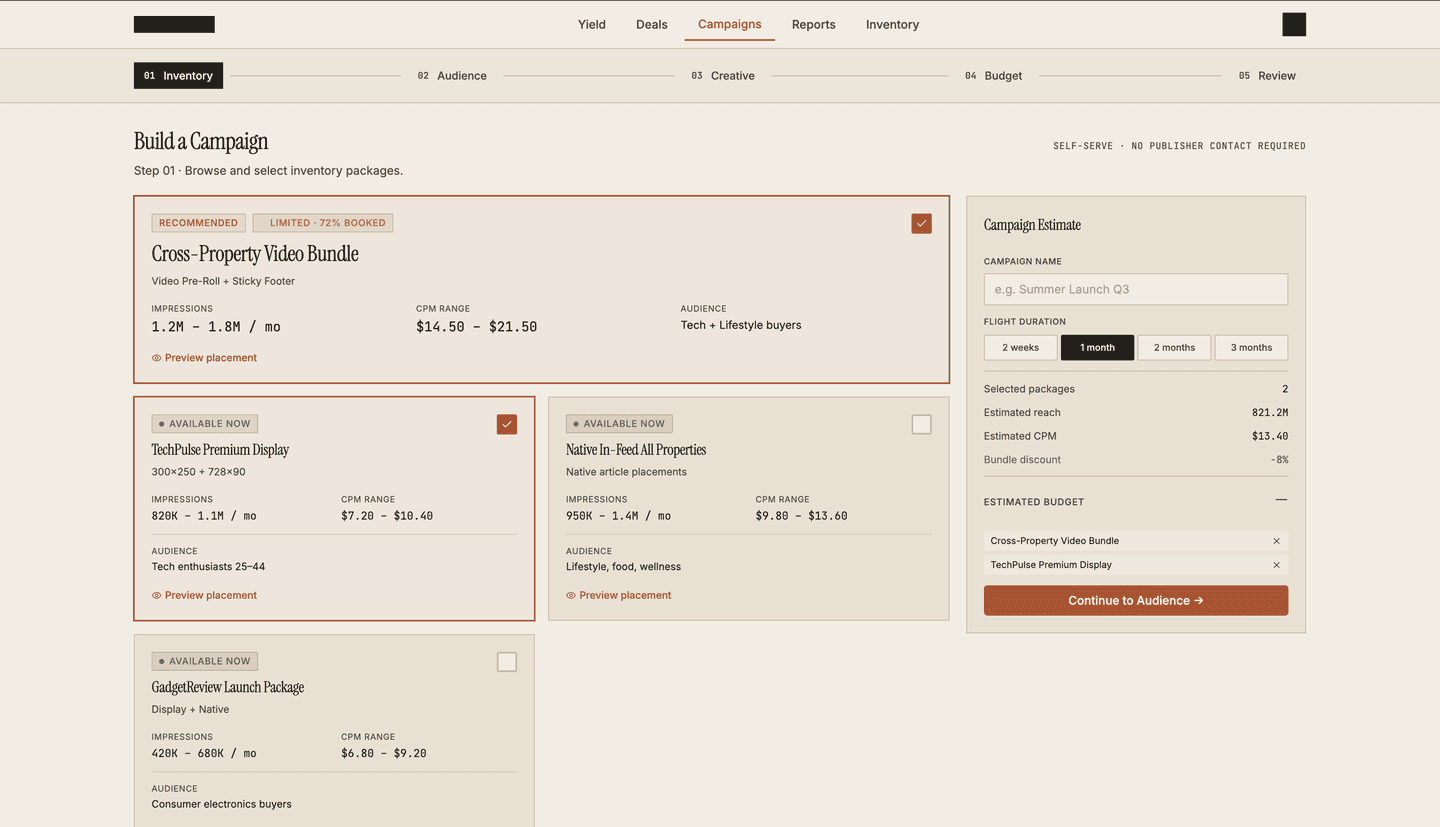This screenshot has width=1440, height=827.
Task: Preview the GadgetReview Launch Package placement
Action: pos(157,822)
